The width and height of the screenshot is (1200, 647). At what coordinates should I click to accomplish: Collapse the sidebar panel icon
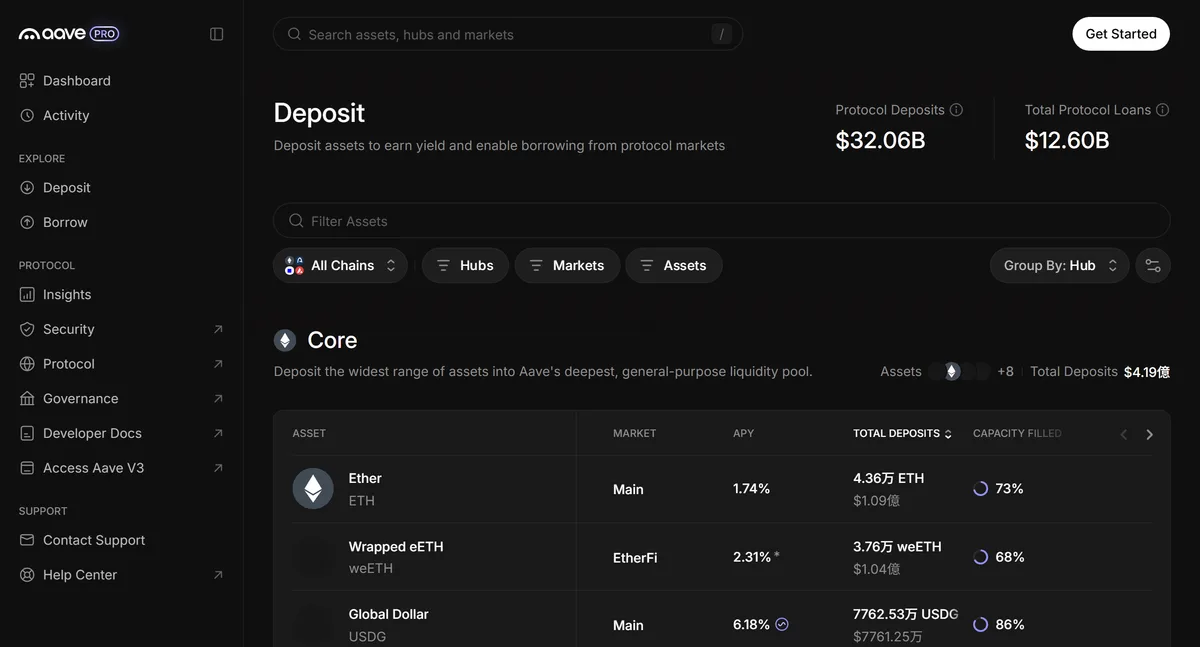tap(217, 34)
